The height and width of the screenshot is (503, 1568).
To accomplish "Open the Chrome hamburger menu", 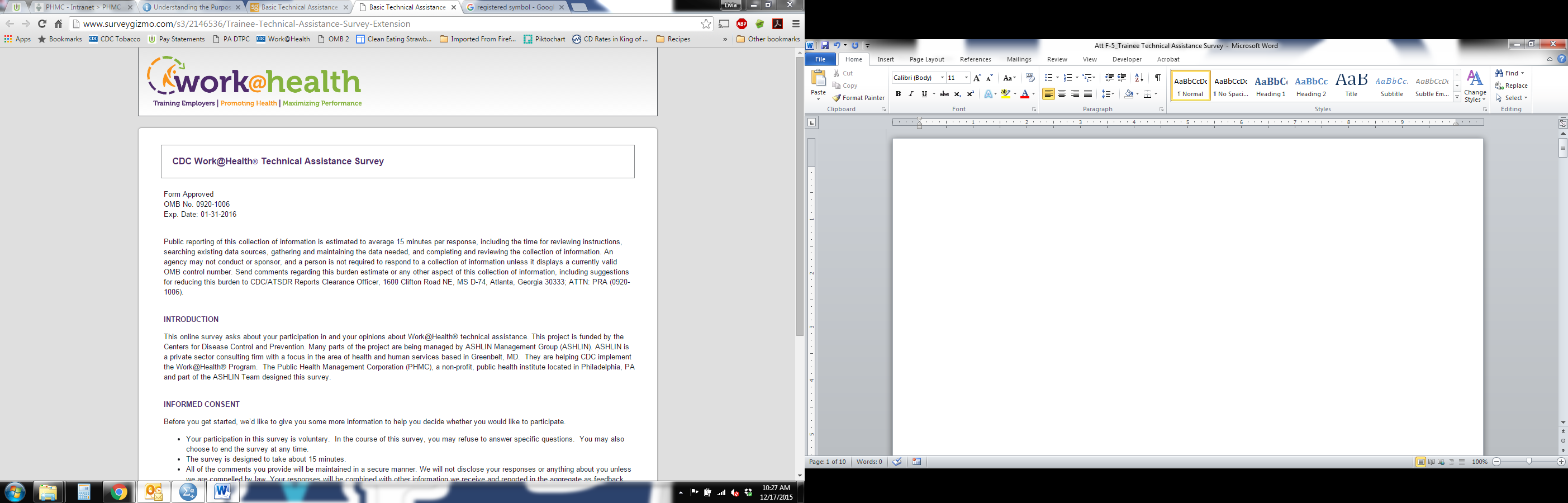I will pyautogui.click(x=796, y=23).
